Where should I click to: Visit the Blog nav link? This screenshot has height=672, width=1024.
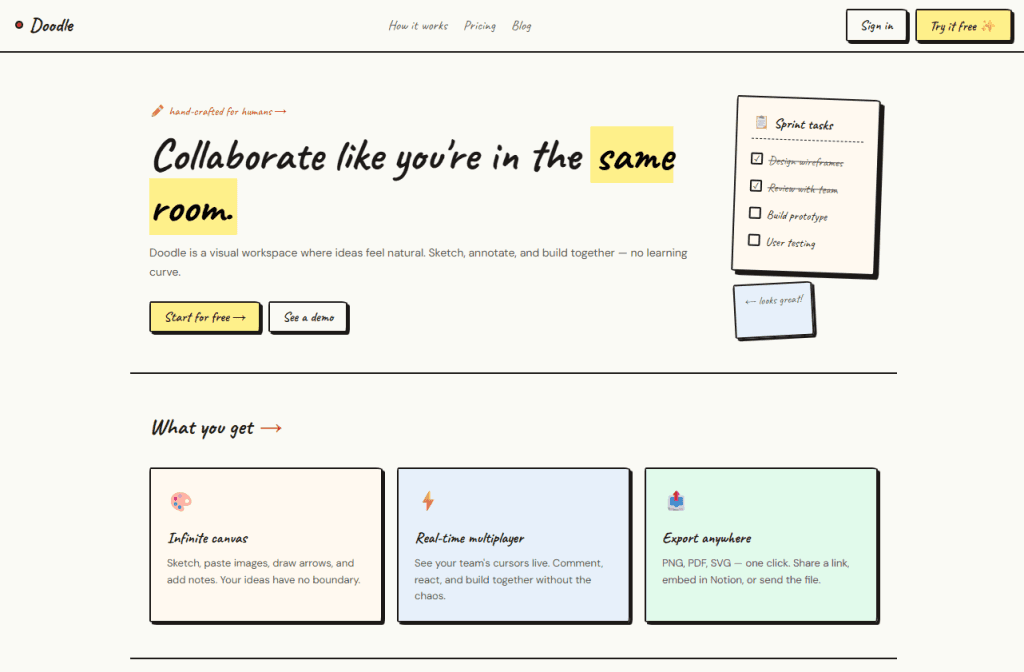[x=521, y=26]
